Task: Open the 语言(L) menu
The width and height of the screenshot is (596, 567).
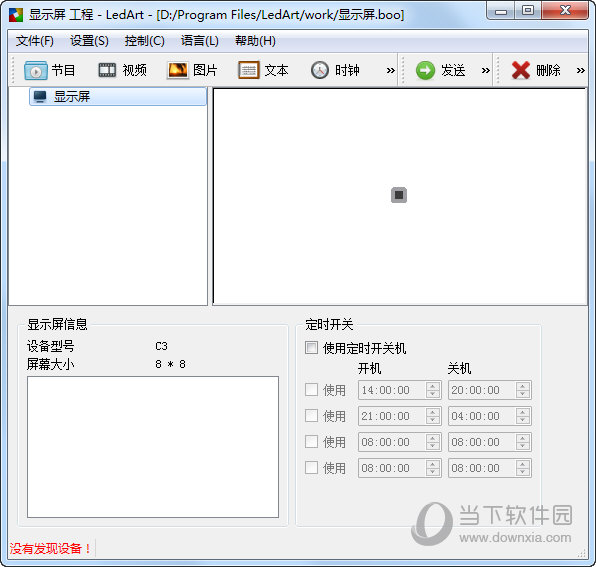Action: (x=200, y=41)
